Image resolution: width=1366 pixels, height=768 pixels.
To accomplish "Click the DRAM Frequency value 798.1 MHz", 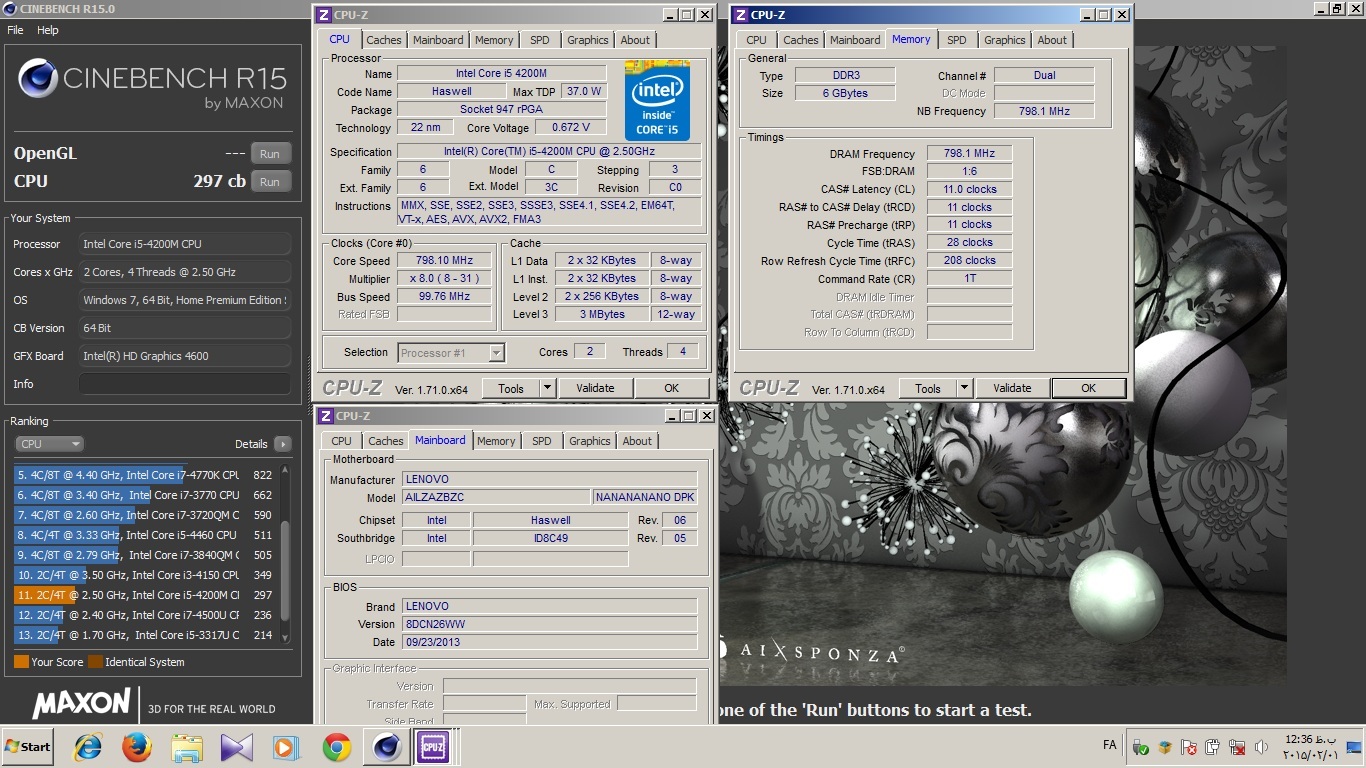I will tap(969, 154).
